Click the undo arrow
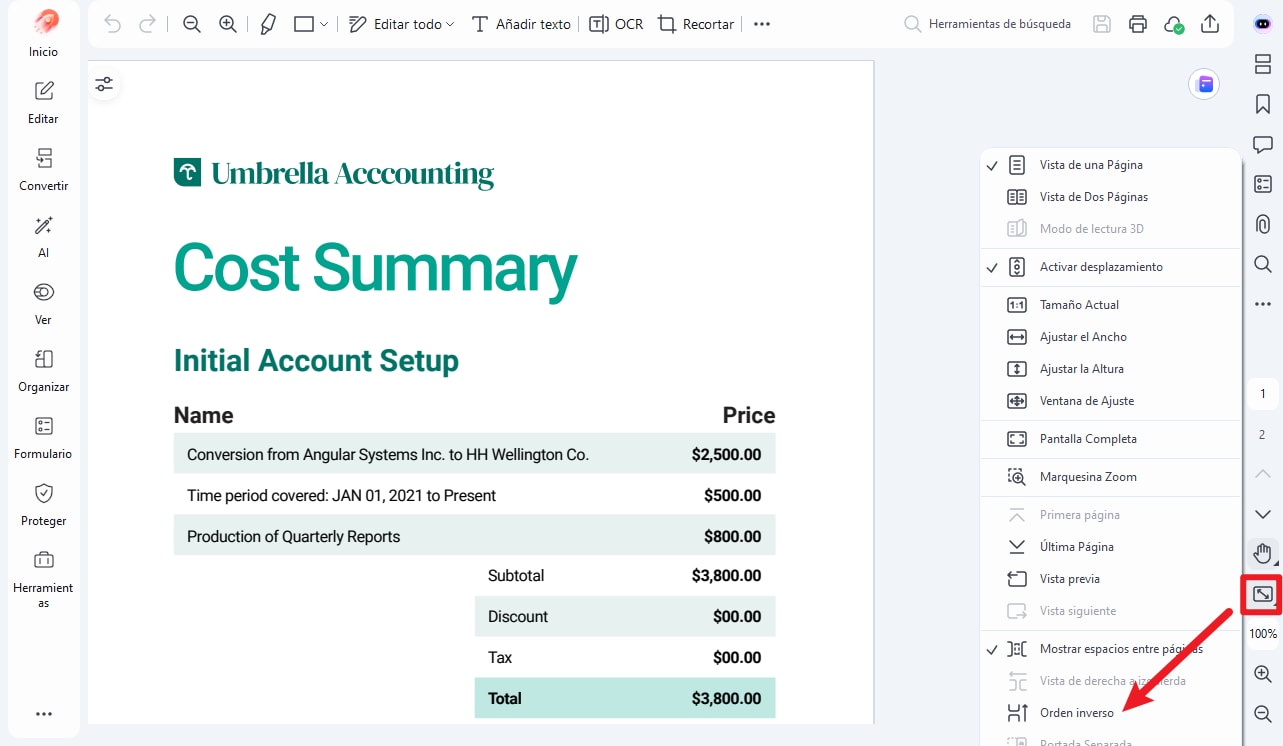 (112, 24)
